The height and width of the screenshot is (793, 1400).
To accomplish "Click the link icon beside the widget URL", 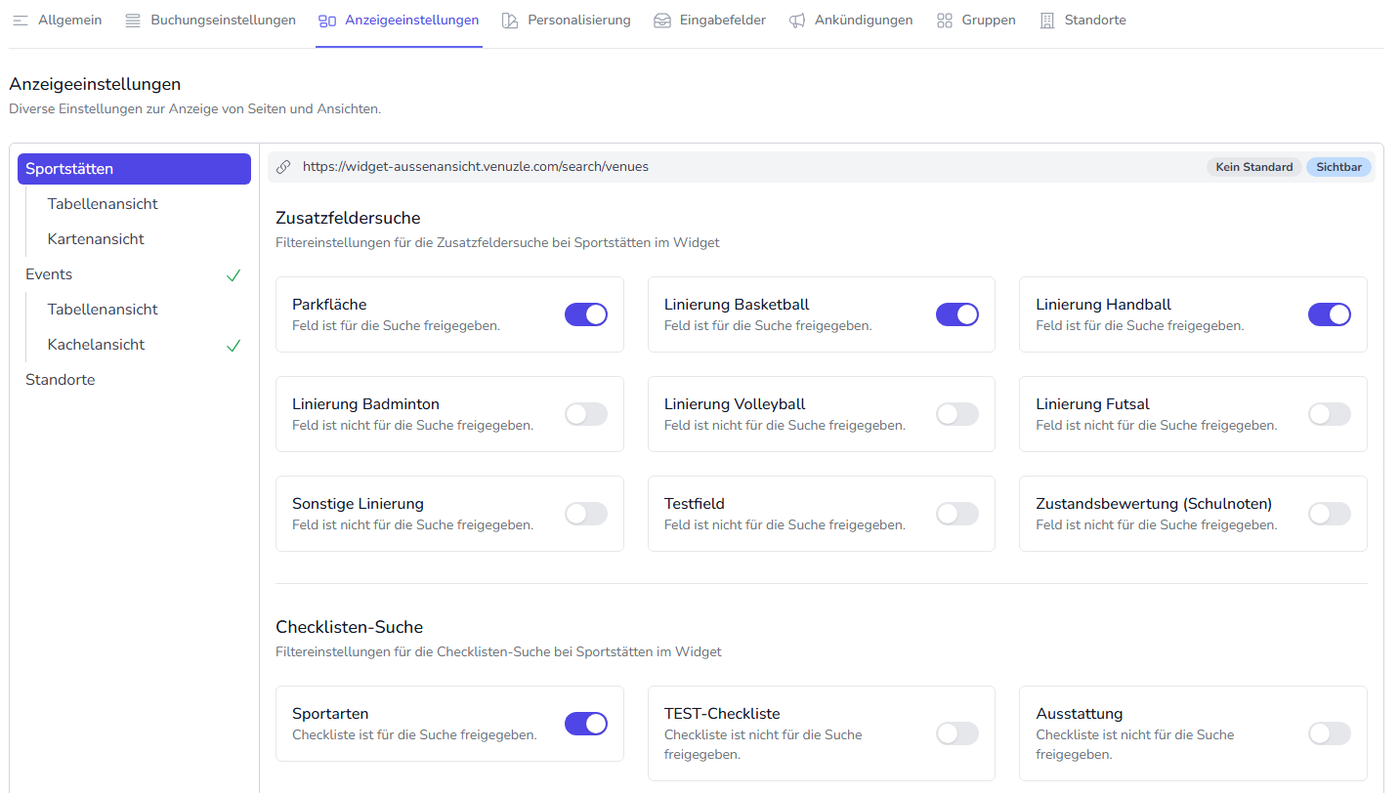I will tap(284, 167).
